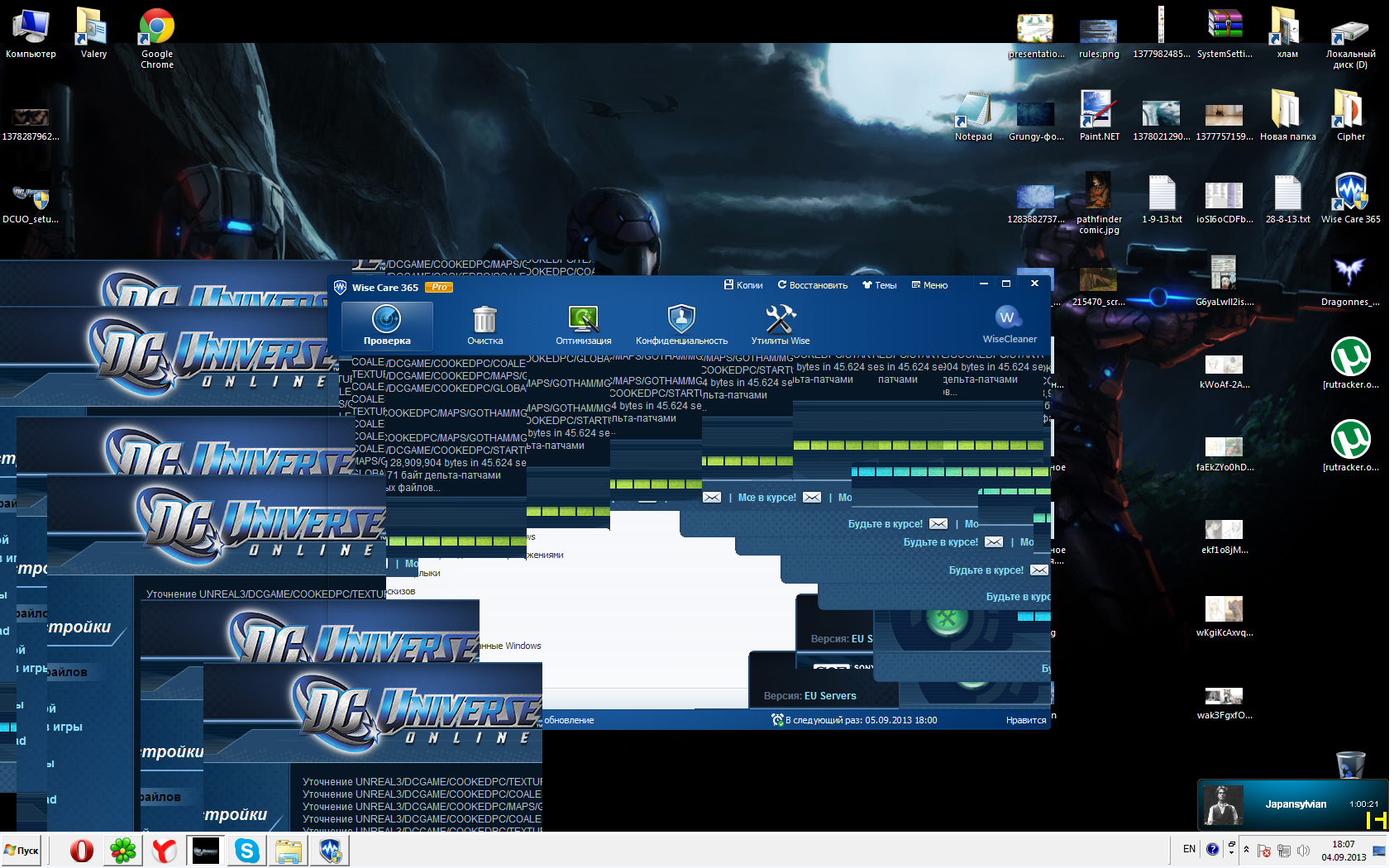1394x868 pixels.
Task: Select the pathfinder comic.jpg file
Action: pos(1099,204)
